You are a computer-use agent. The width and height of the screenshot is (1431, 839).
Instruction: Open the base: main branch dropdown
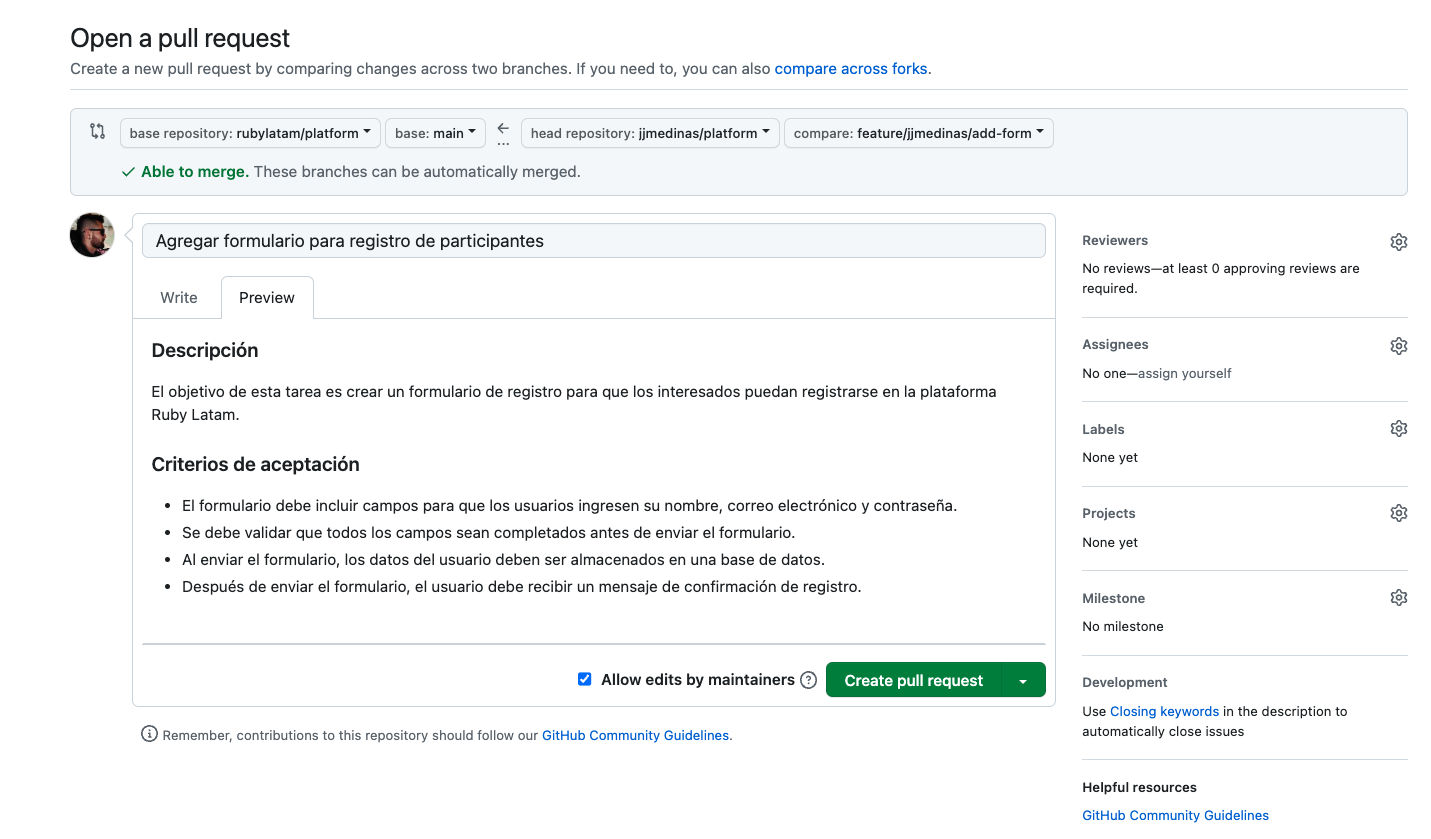click(435, 131)
